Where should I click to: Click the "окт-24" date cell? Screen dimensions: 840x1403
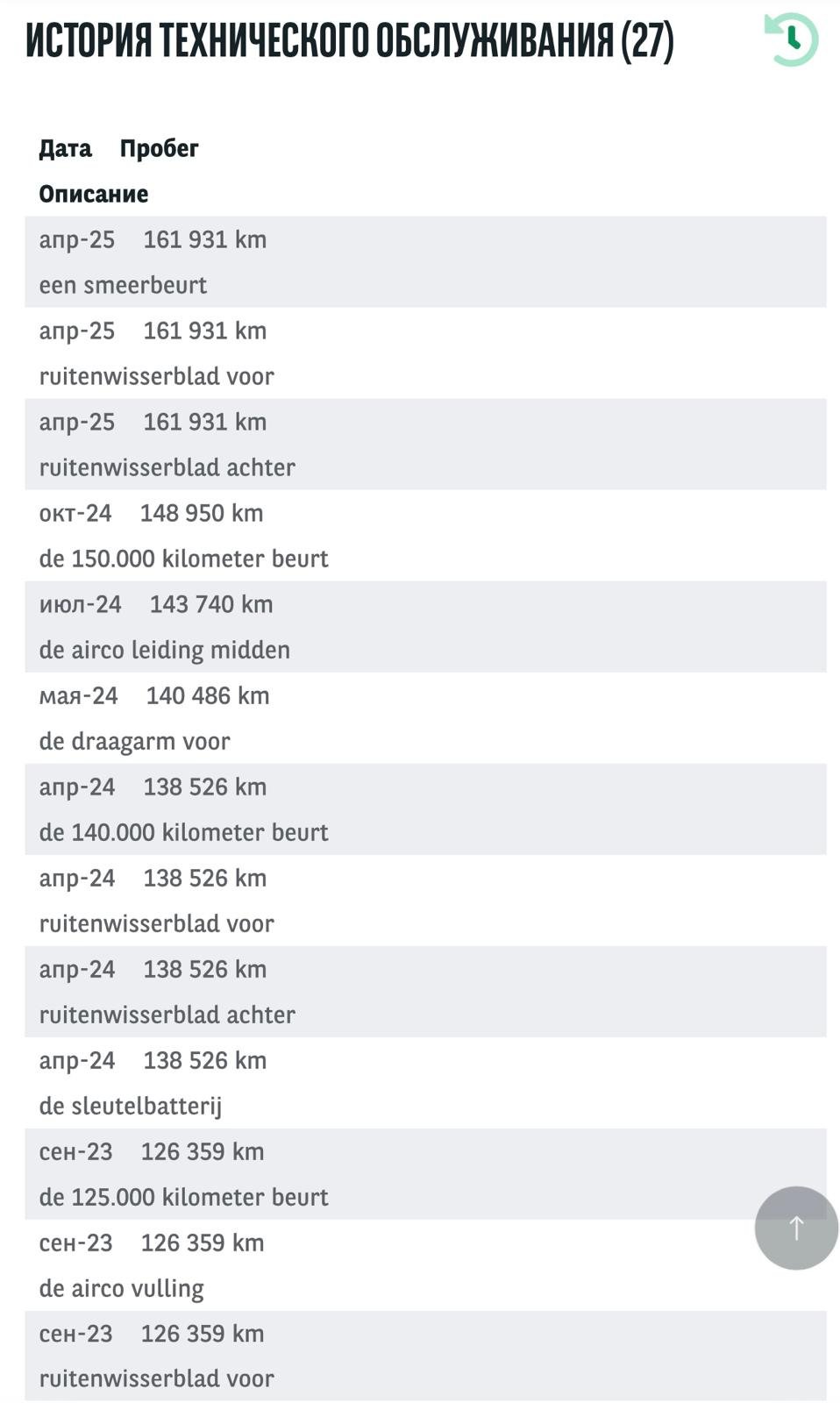pos(75,513)
